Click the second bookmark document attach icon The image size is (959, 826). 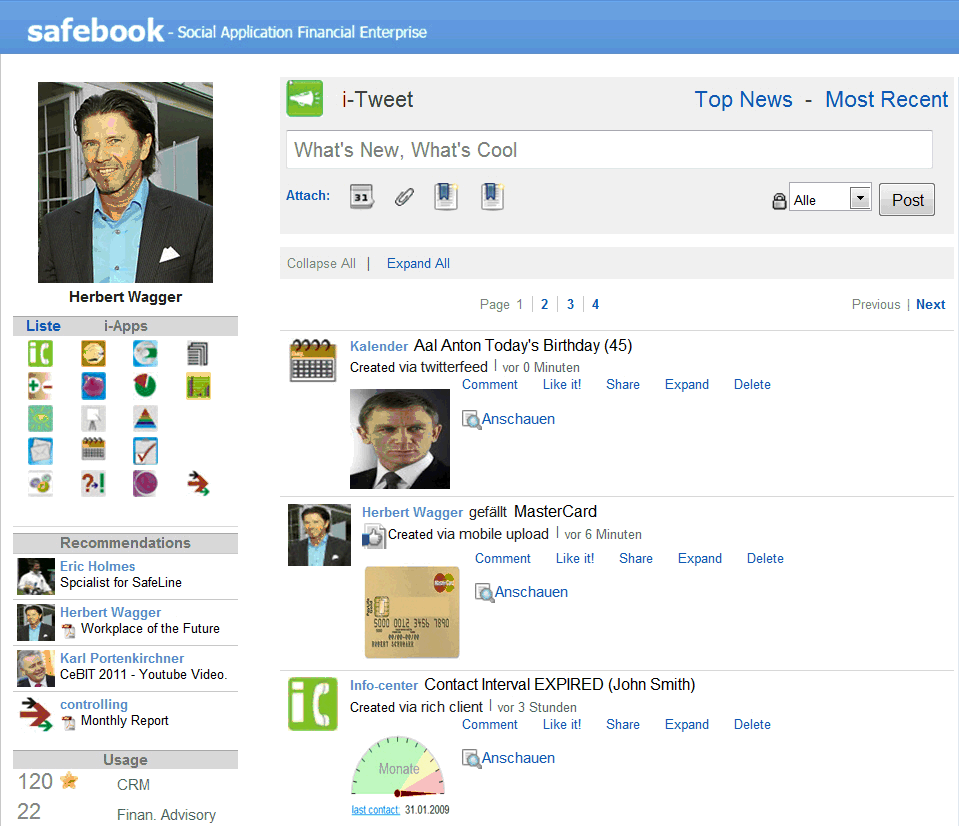[x=492, y=196]
